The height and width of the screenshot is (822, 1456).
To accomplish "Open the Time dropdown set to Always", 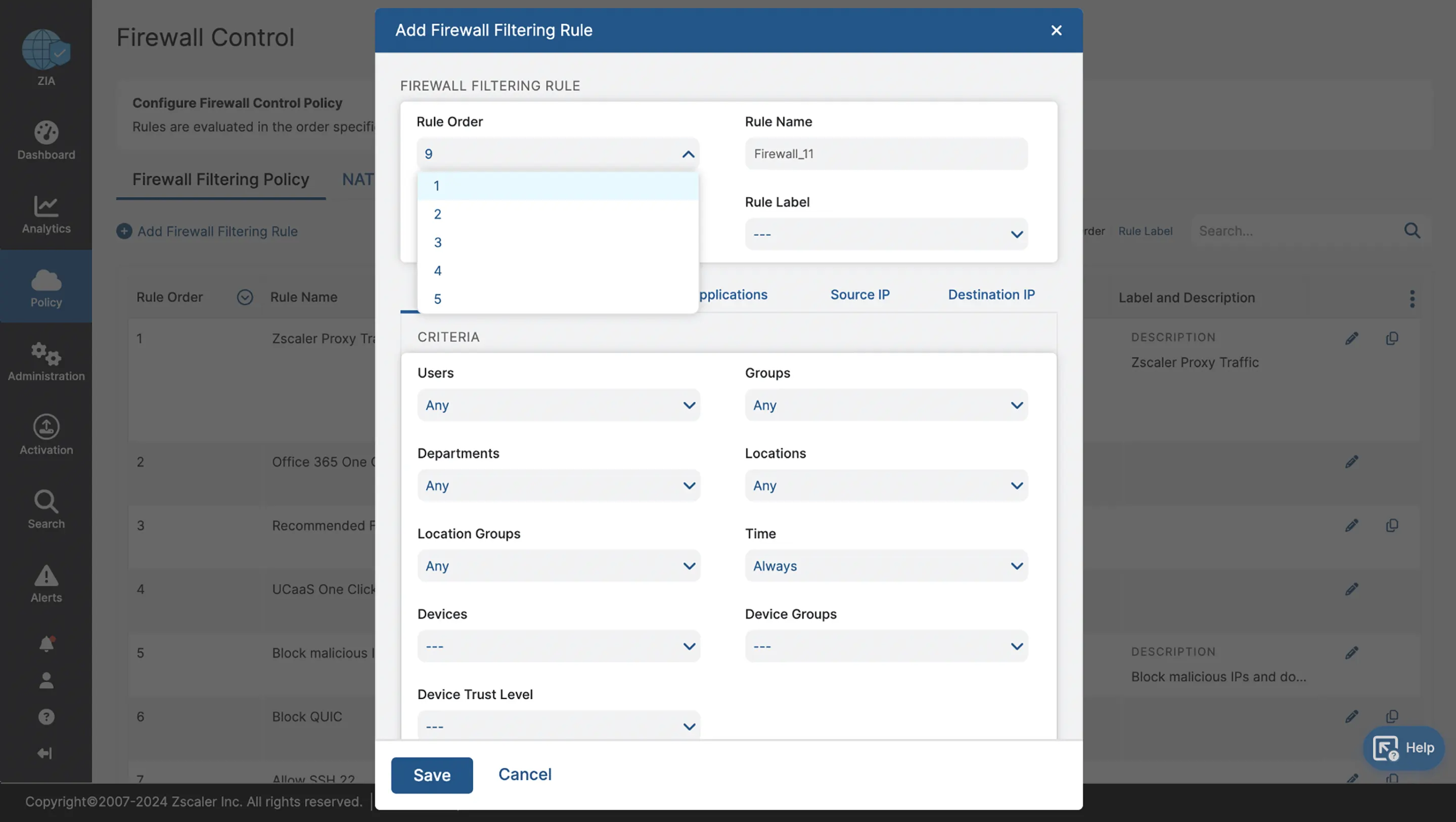I will point(886,565).
